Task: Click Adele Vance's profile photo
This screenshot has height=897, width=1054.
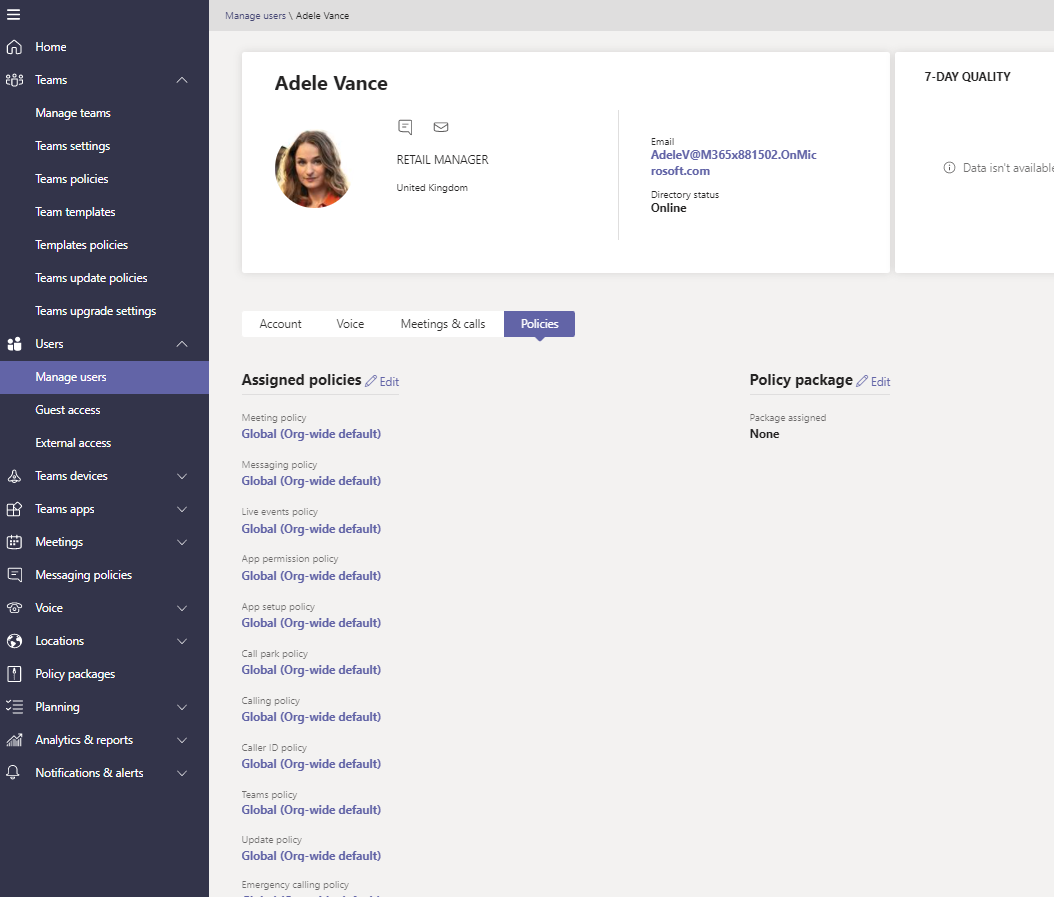Action: 313,169
